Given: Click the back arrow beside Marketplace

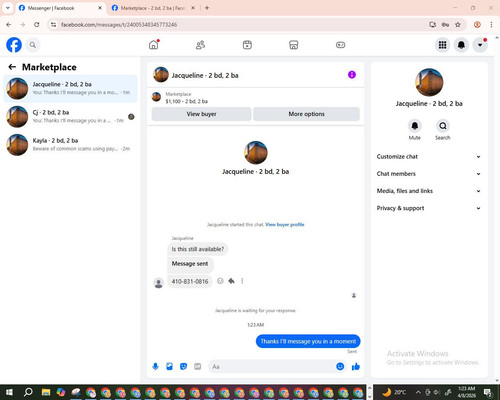Looking at the screenshot, I should pos(12,67).
